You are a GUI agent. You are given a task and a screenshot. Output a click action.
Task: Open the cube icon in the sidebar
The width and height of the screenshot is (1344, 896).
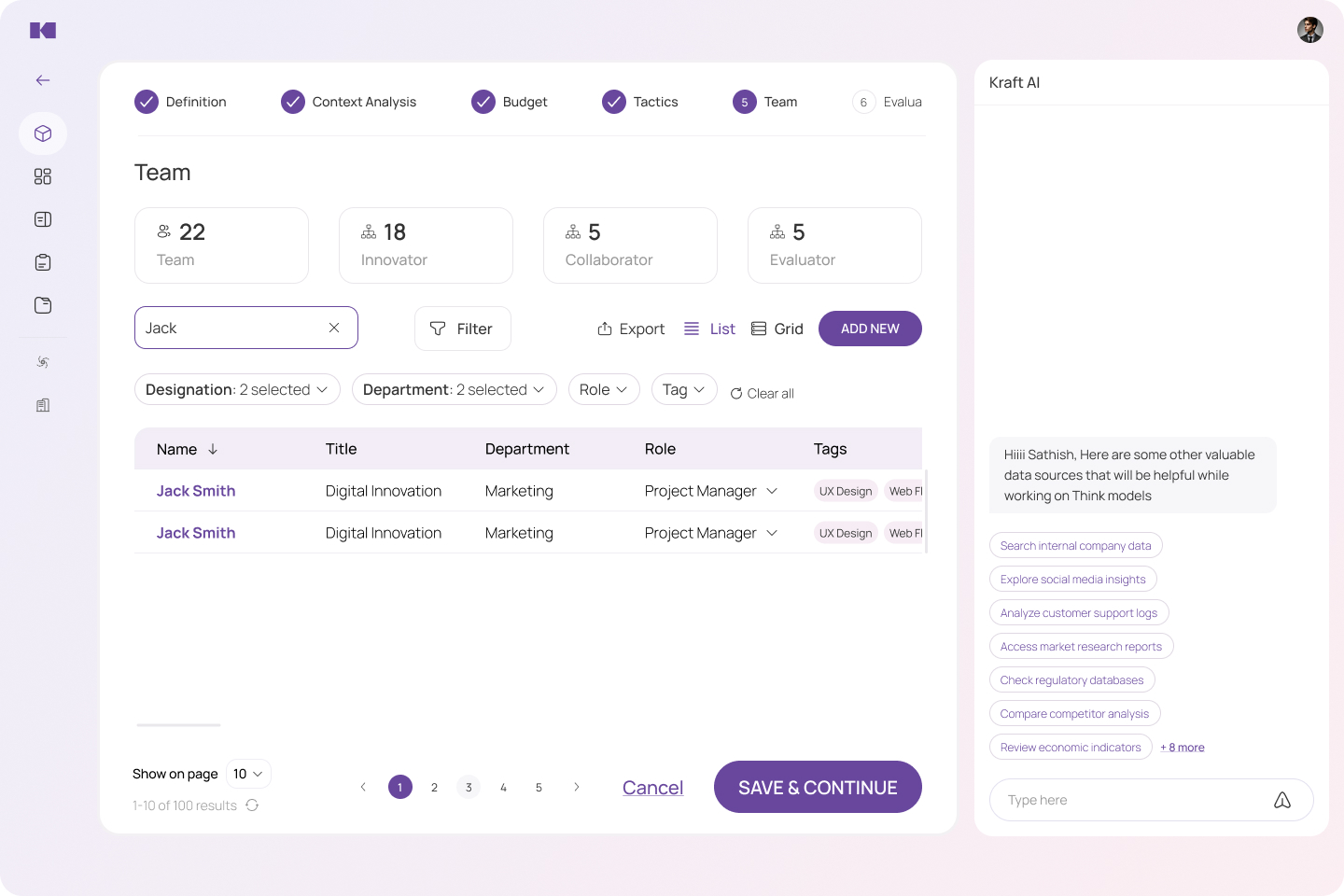point(43,133)
